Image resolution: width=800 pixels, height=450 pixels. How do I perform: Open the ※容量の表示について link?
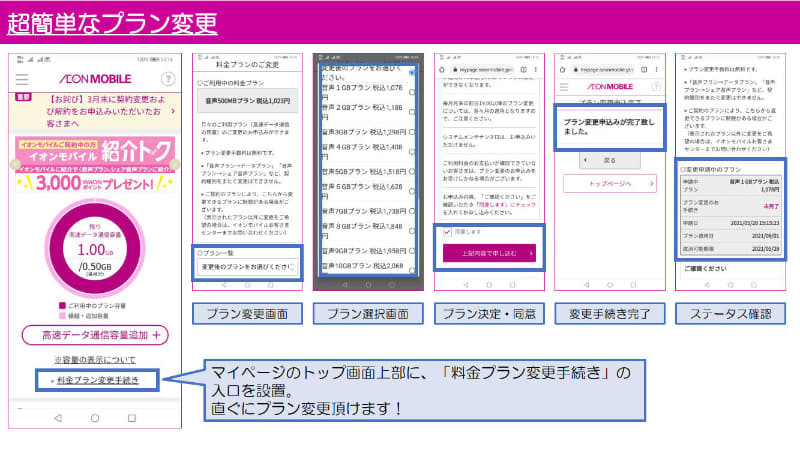coord(95,360)
